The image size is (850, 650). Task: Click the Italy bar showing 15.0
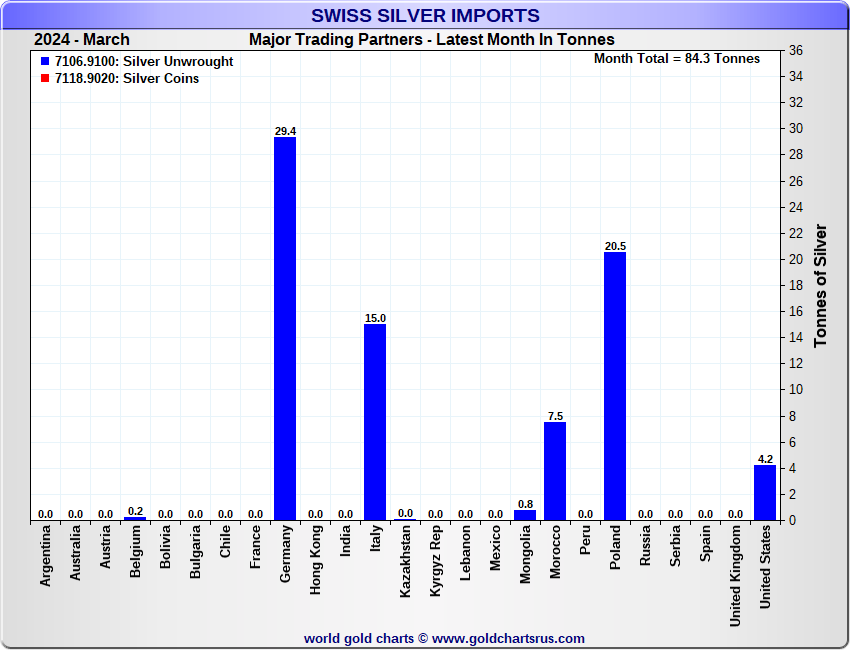pos(375,422)
